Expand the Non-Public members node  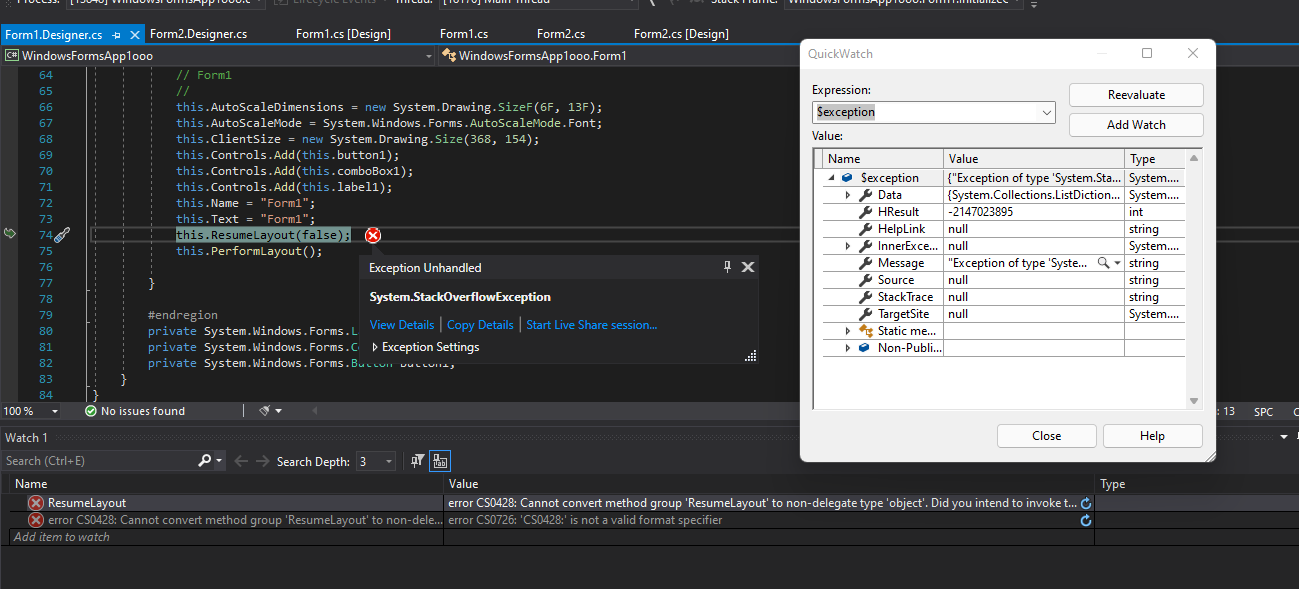click(848, 348)
